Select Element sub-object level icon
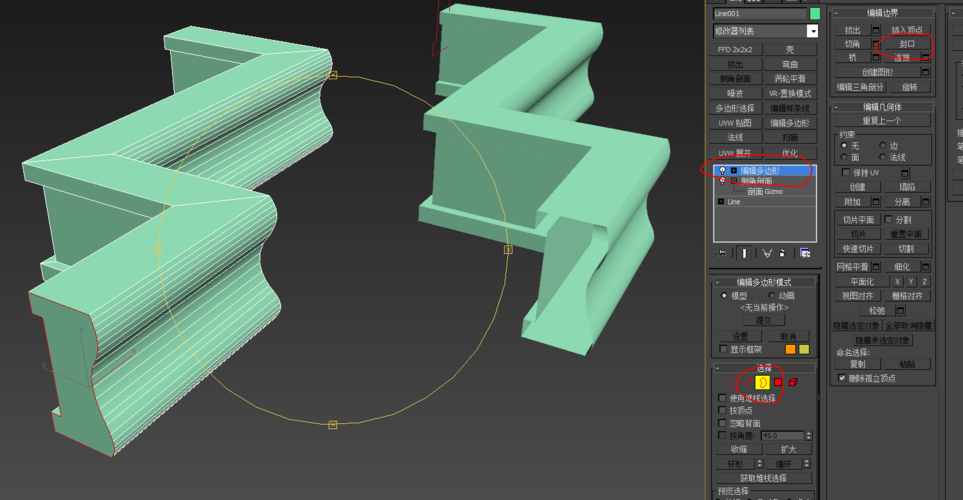The image size is (963, 500). coord(792,382)
